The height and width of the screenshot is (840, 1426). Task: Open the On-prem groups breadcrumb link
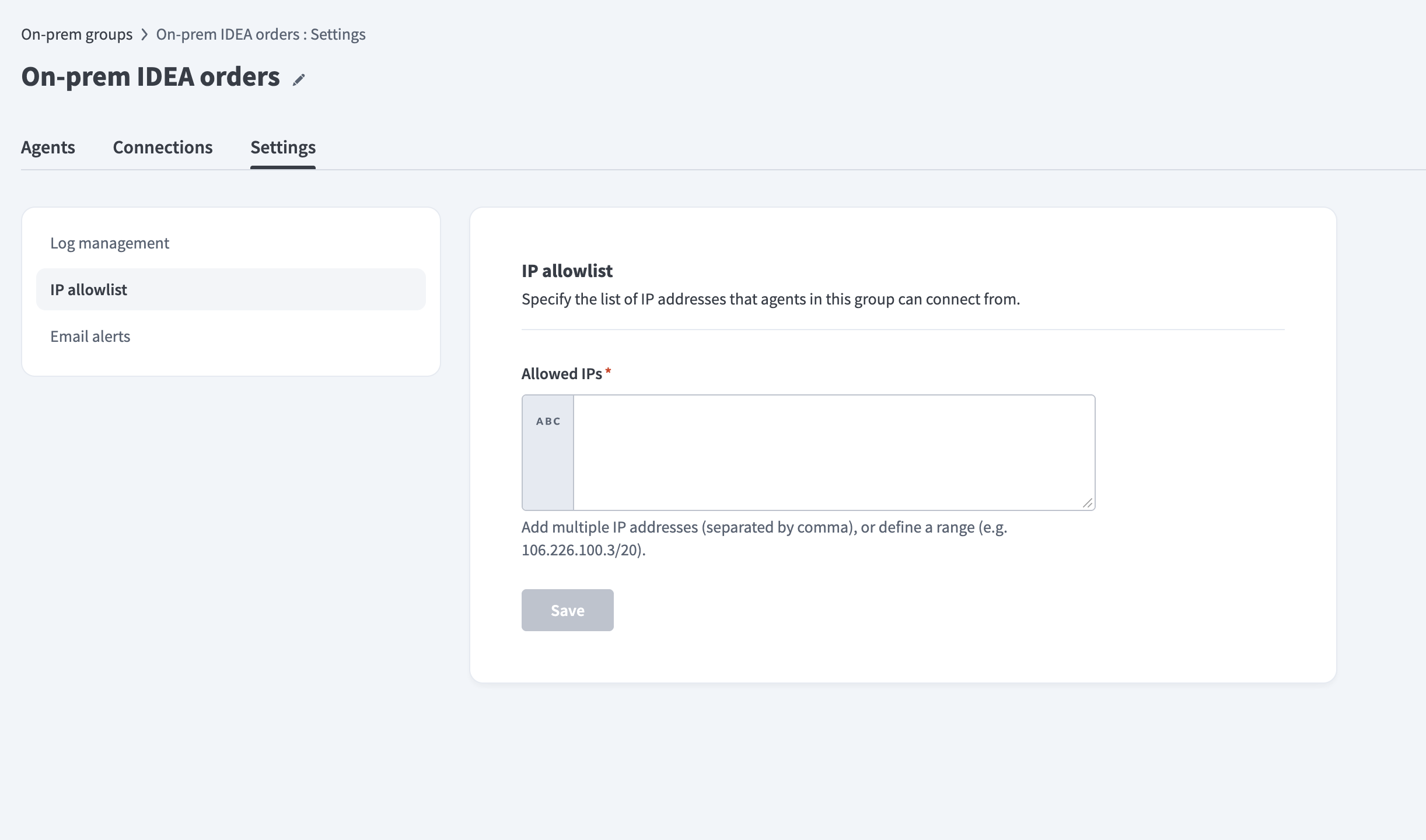[x=76, y=34]
